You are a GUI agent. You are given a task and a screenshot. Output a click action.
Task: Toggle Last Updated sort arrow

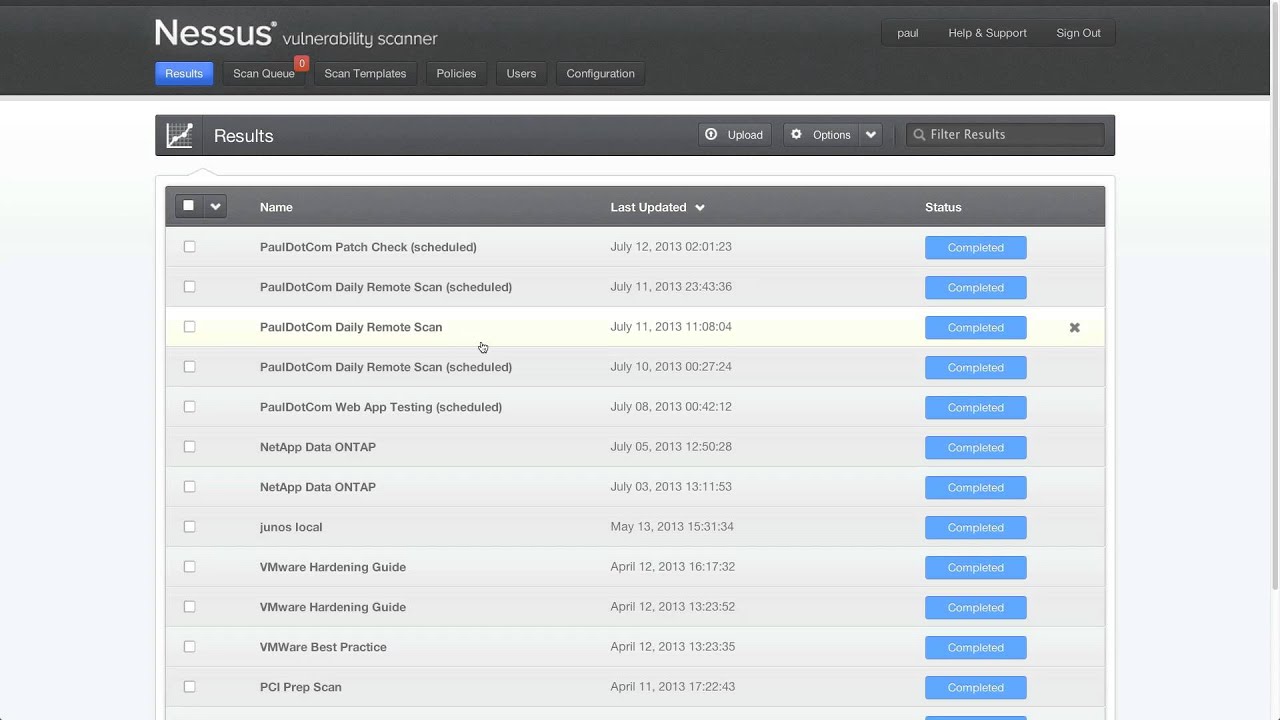700,207
